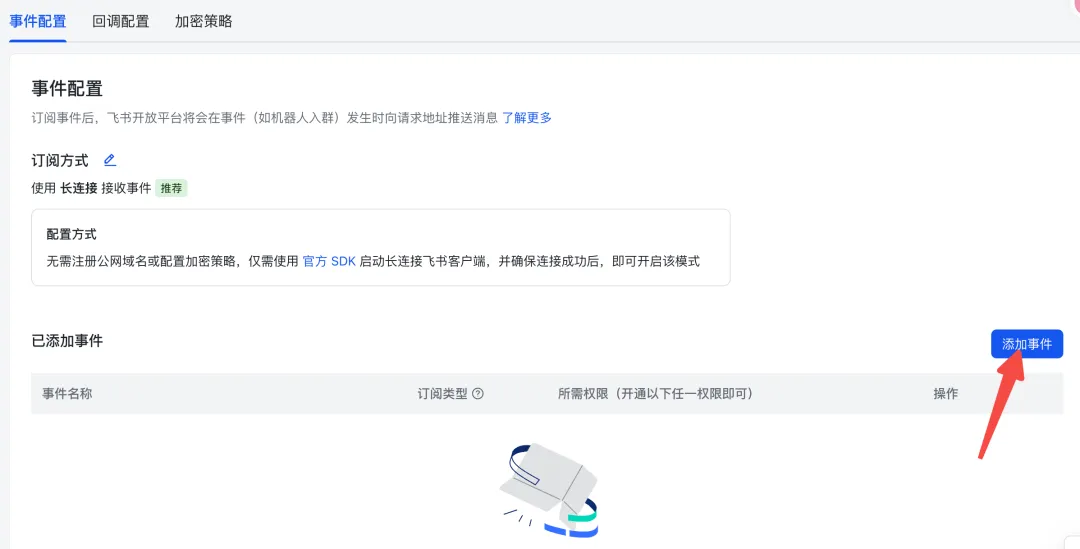Click the 所需权限 column header

655,394
